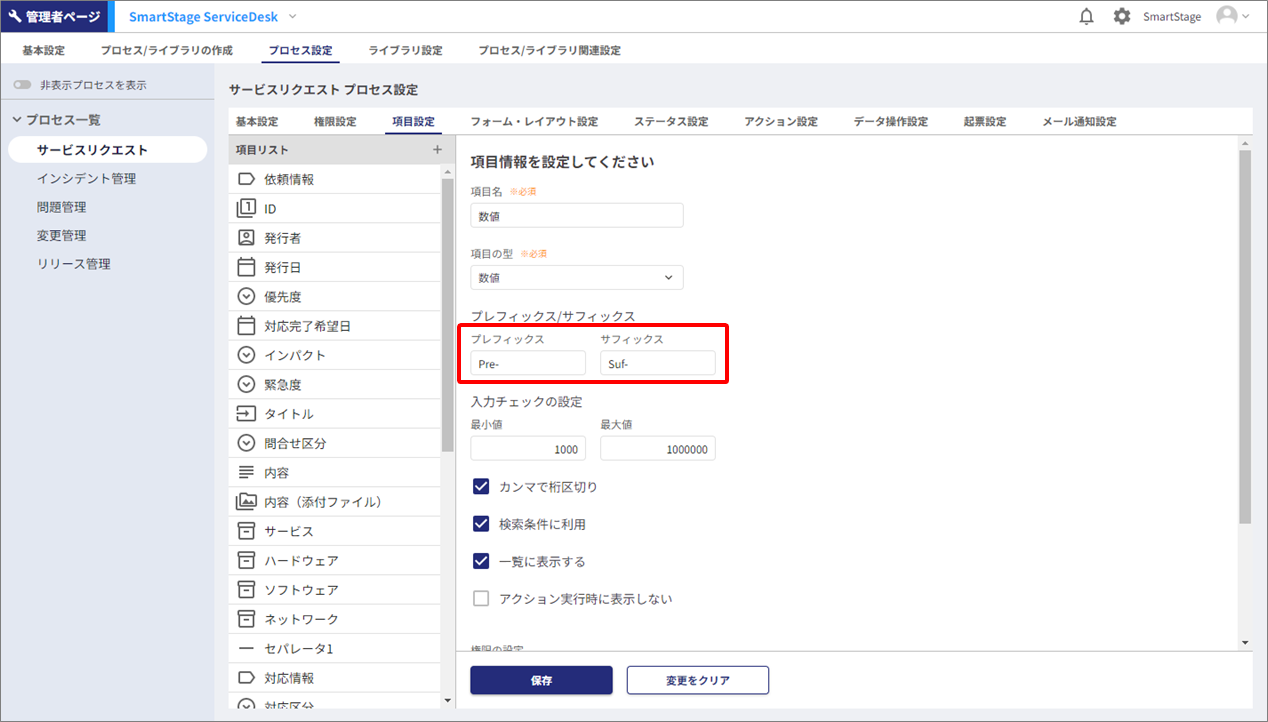Enable アクション実行時に表示しない checkbox
The height and width of the screenshot is (722, 1268).
[481, 599]
